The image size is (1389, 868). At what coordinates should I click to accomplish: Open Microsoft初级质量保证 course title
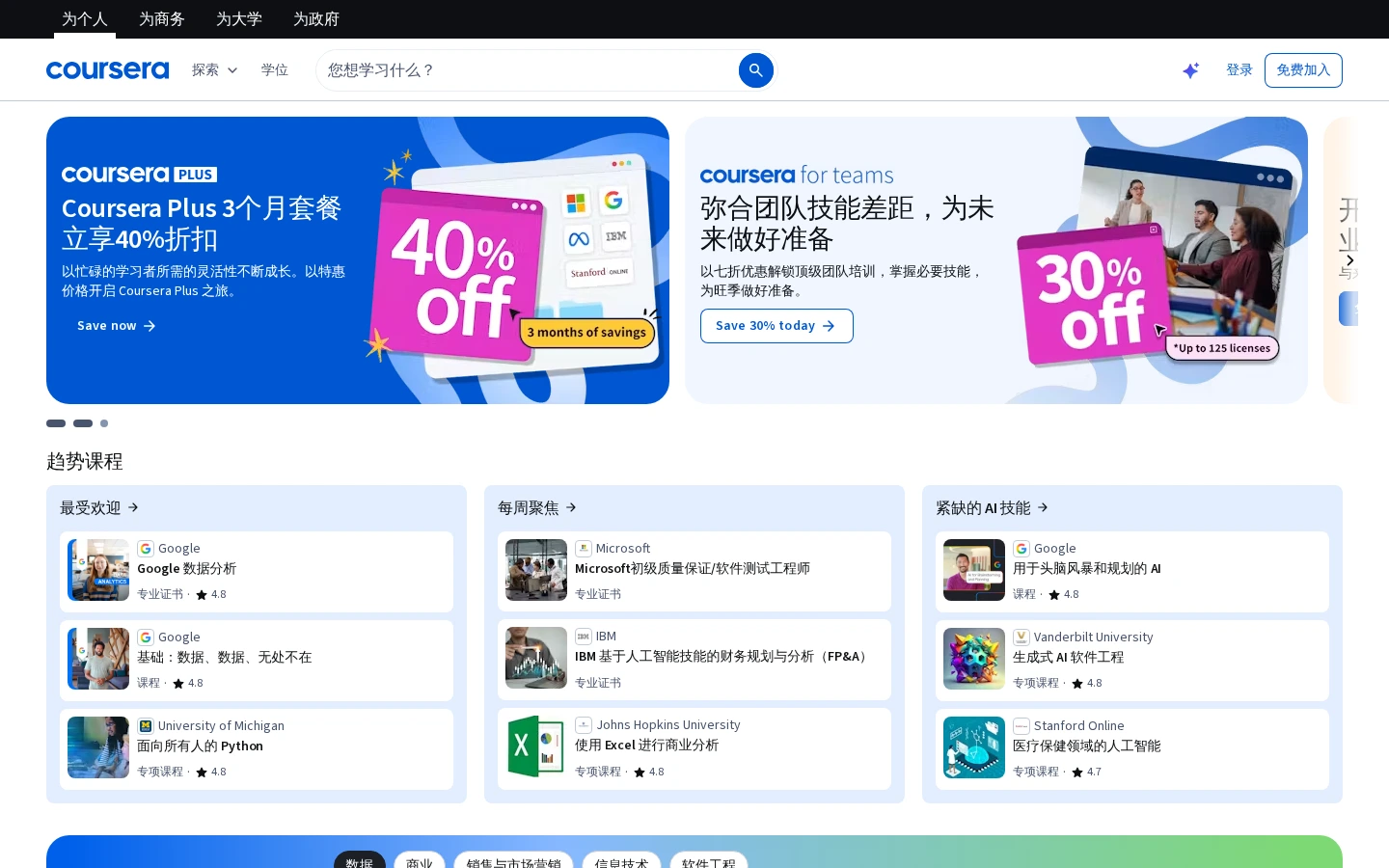pyautogui.click(x=693, y=569)
